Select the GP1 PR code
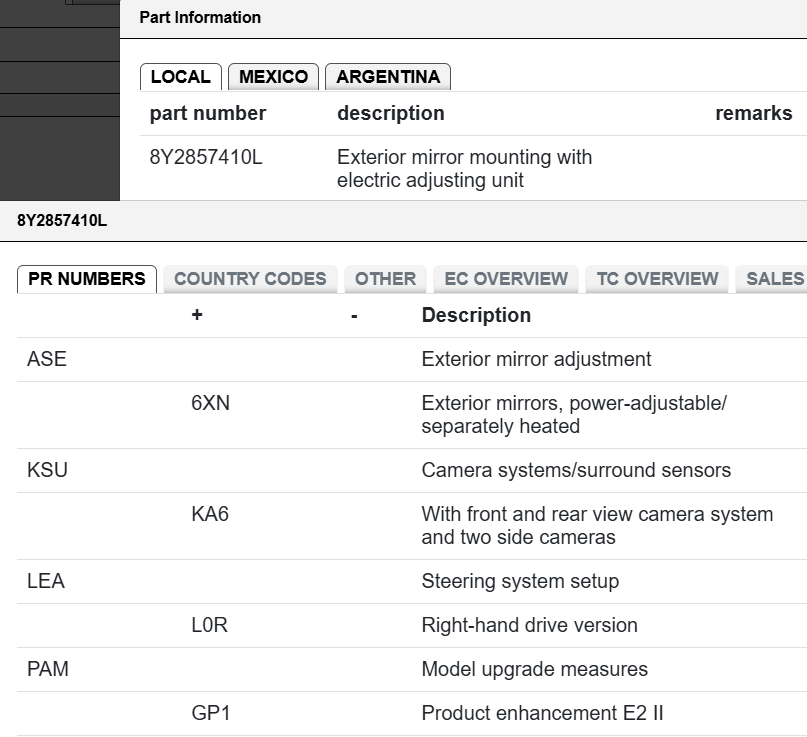Image resolution: width=807 pixels, height=737 pixels. [210, 713]
